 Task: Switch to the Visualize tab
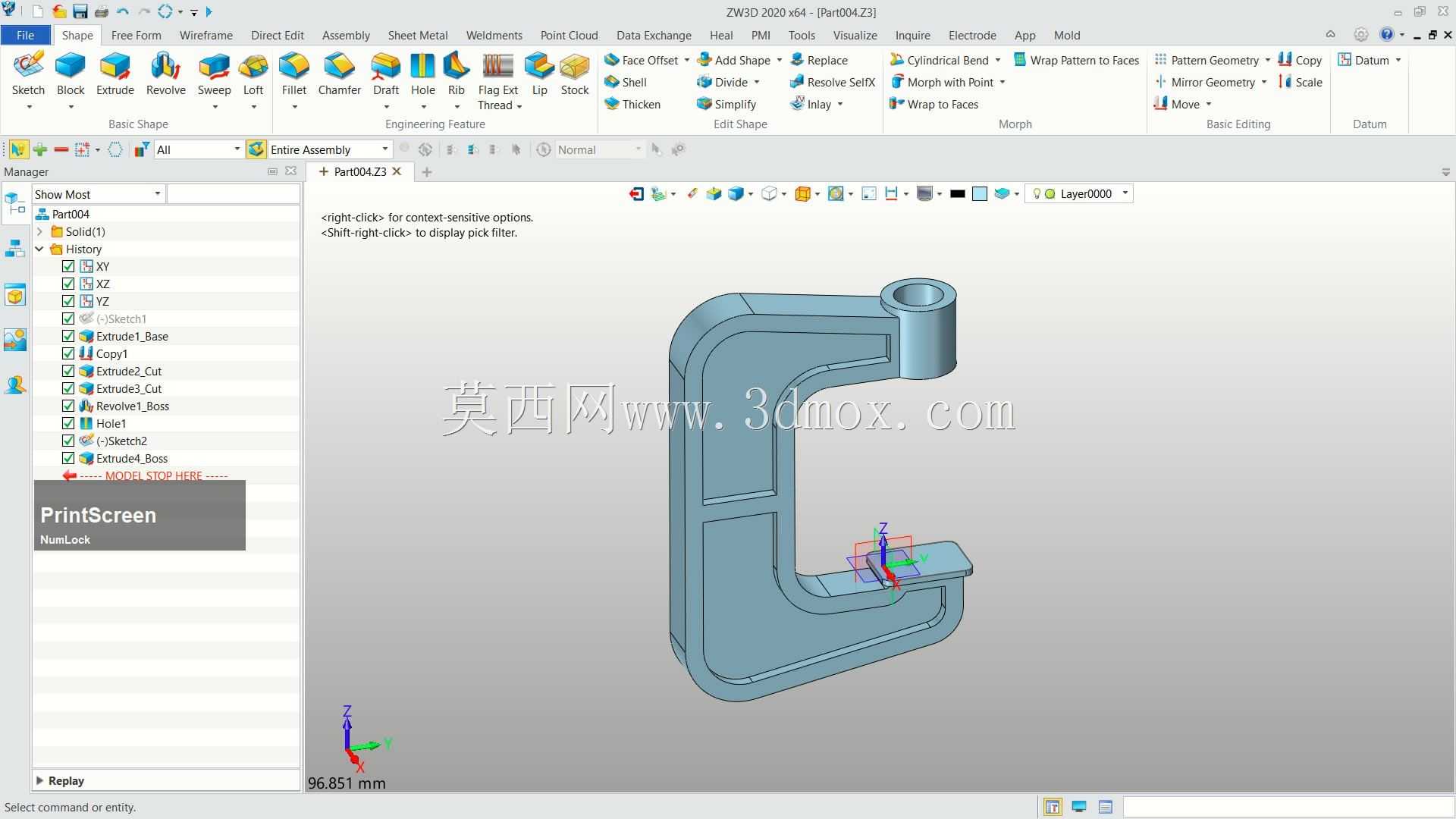[x=855, y=35]
